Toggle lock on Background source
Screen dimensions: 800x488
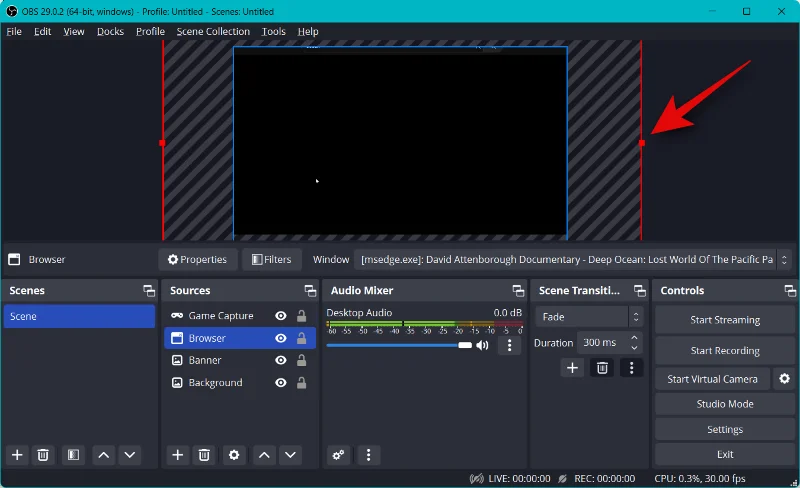302,383
